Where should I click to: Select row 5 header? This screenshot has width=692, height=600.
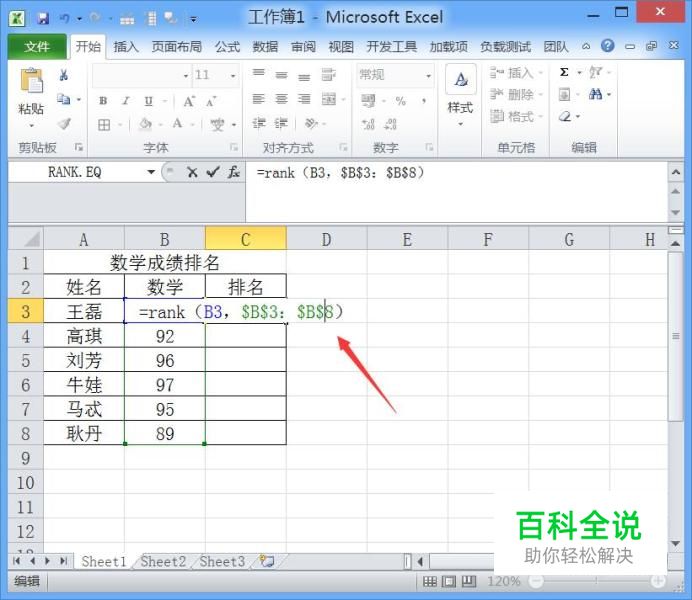coord(26,360)
